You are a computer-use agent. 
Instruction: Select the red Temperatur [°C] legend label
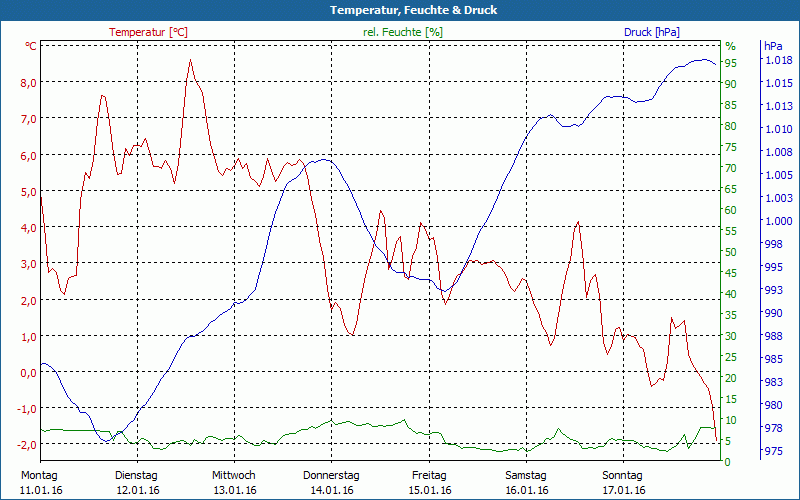(148, 32)
